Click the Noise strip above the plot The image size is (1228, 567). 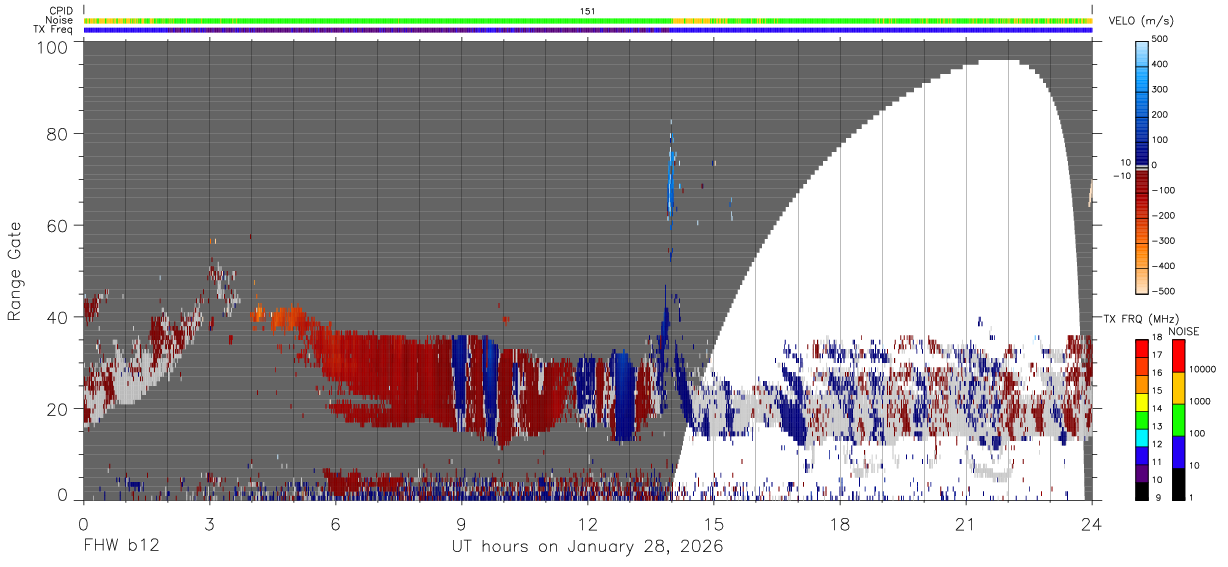click(588, 20)
